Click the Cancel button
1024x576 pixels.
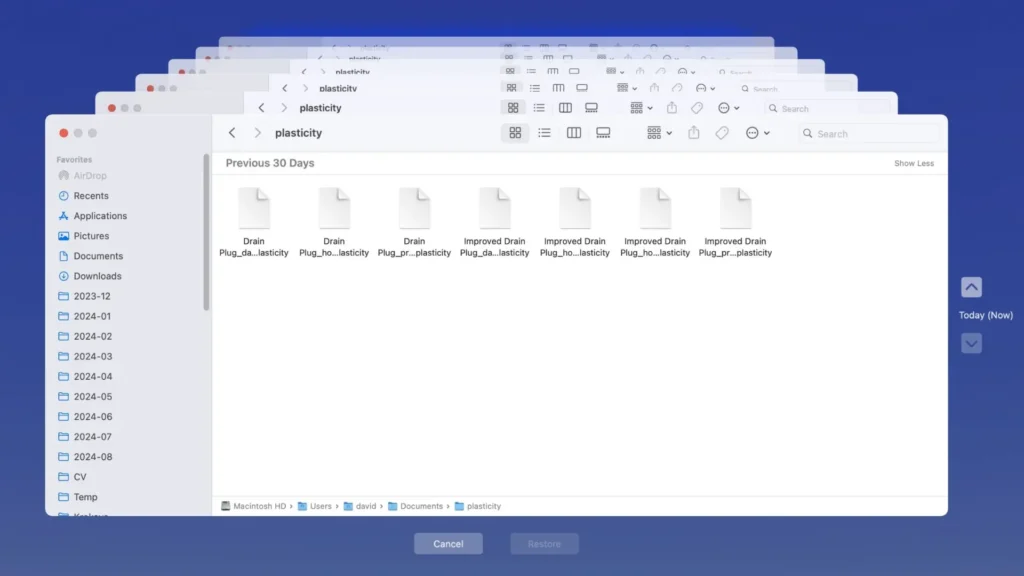[448, 543]
